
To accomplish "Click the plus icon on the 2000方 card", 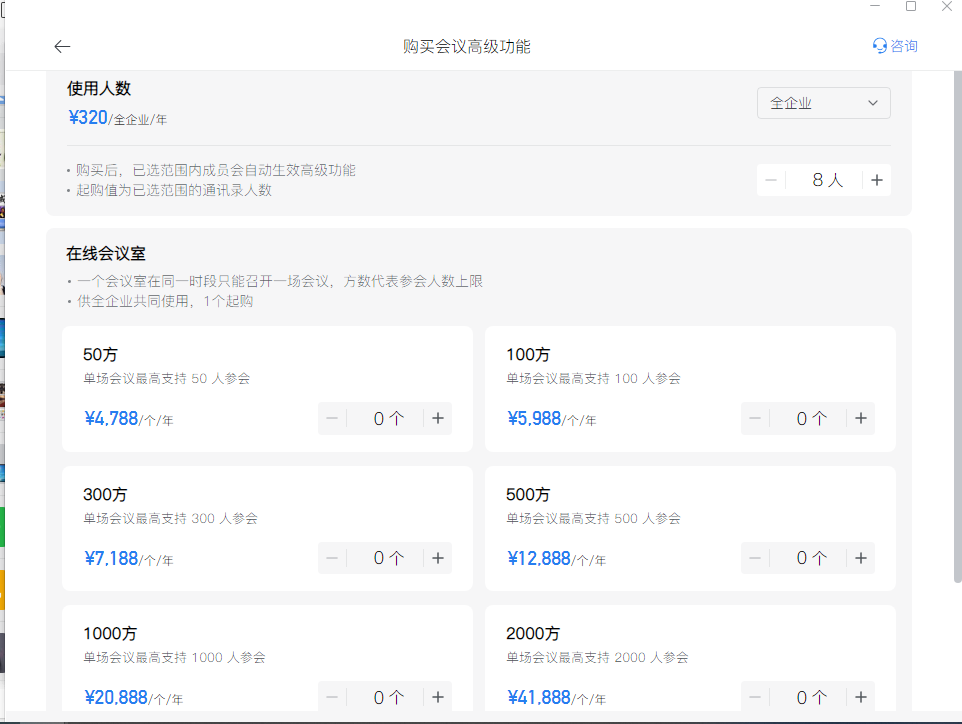I will 860,697.
